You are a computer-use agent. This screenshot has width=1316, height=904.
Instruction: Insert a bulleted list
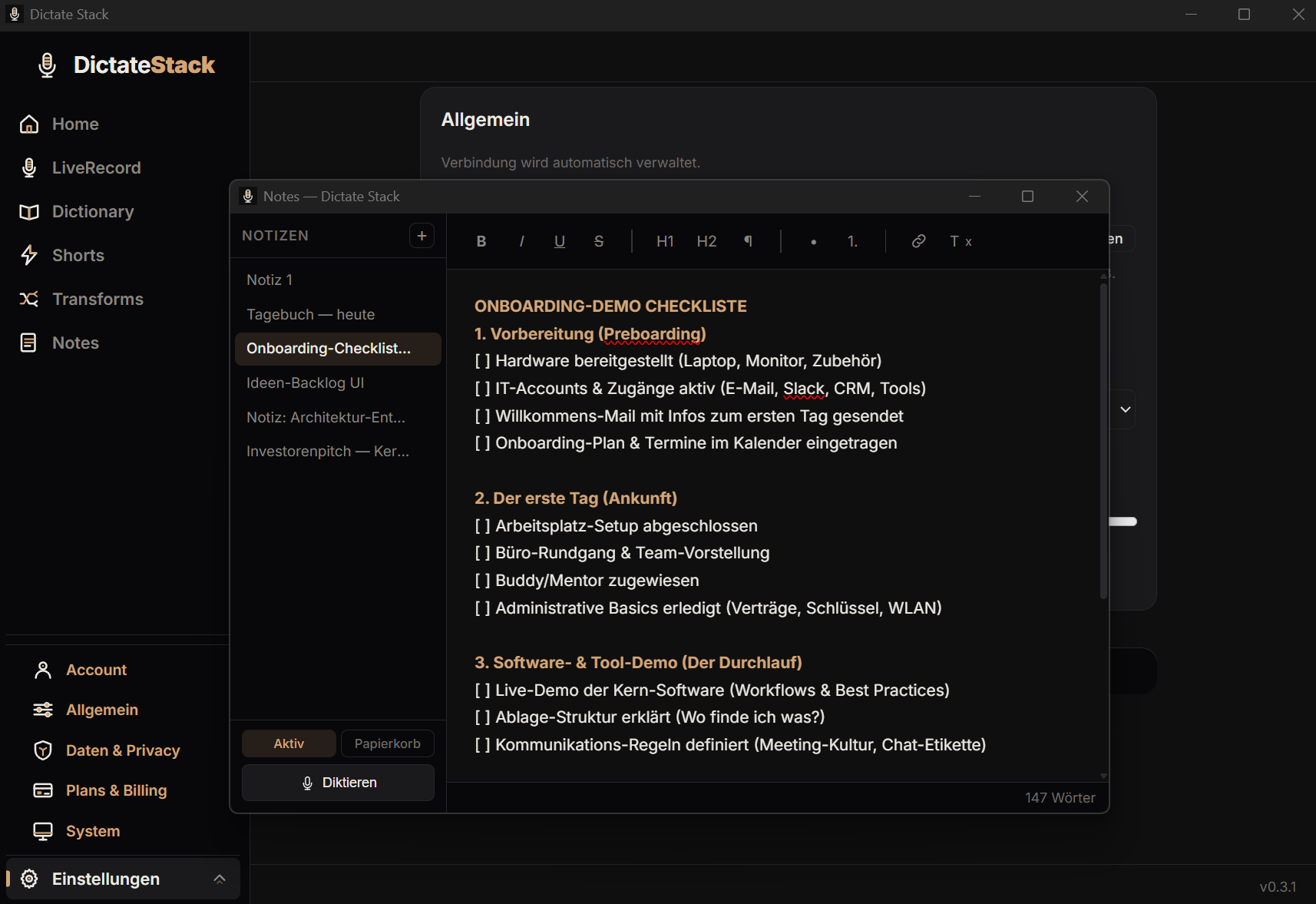(813, 241)
